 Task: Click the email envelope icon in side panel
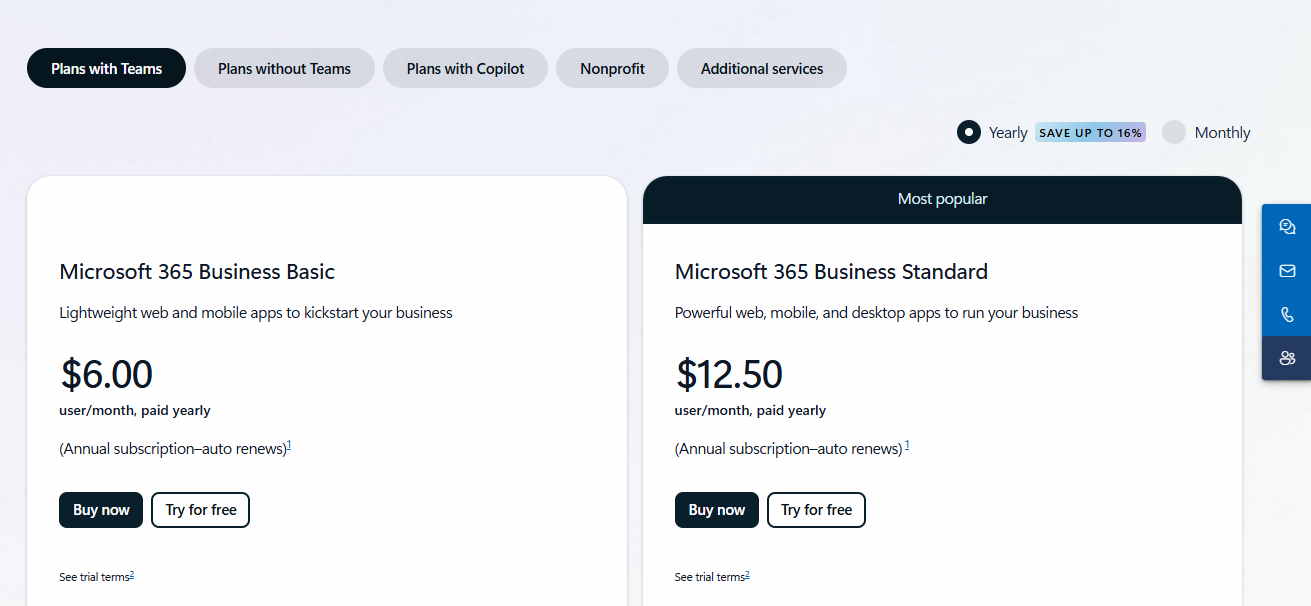tap(1287, 271)
